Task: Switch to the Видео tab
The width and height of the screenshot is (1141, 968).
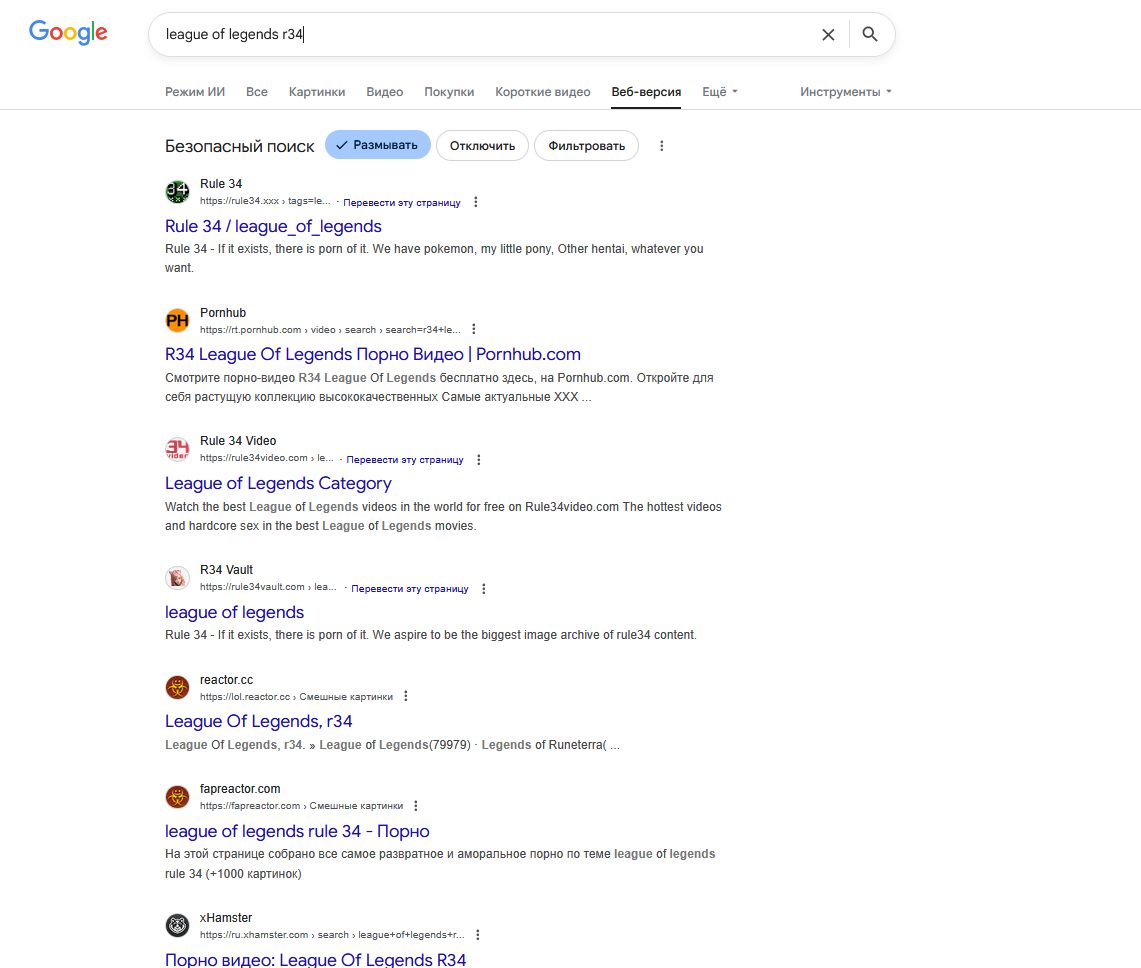Action: [x=384, y=92]
